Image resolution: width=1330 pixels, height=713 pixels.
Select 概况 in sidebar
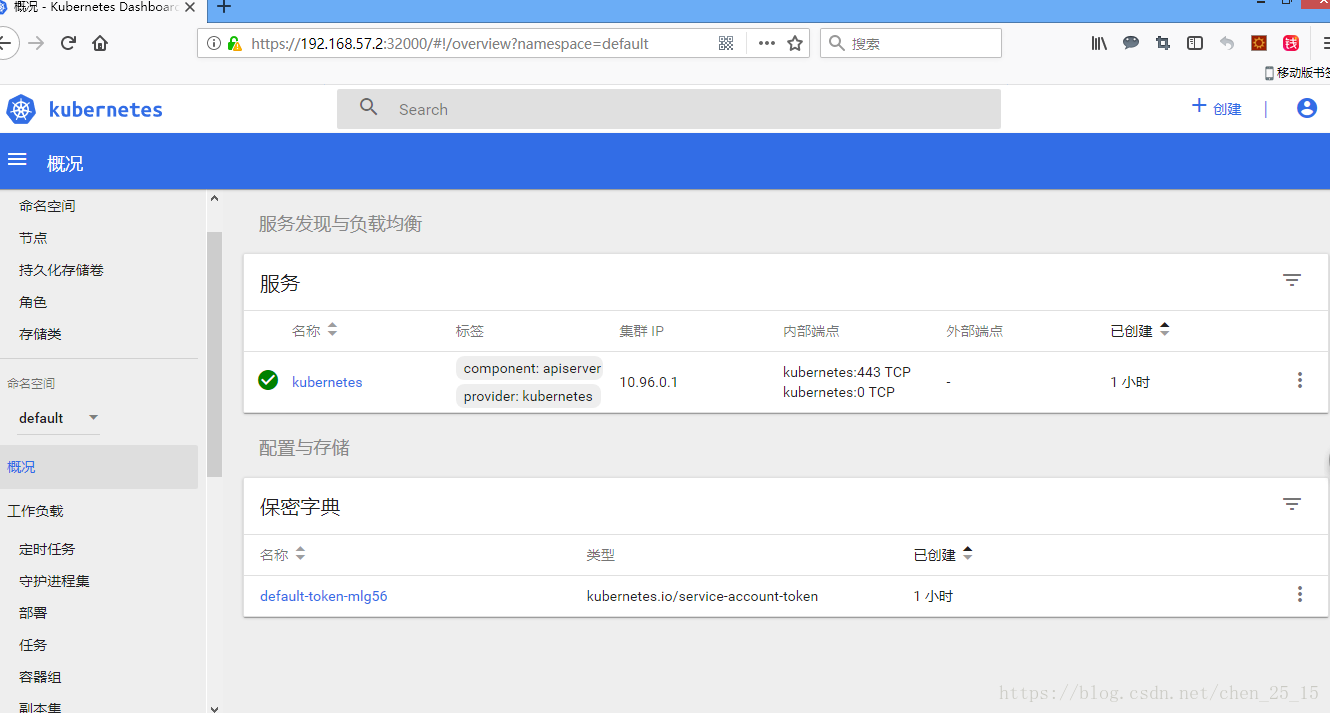coord(99,467)
